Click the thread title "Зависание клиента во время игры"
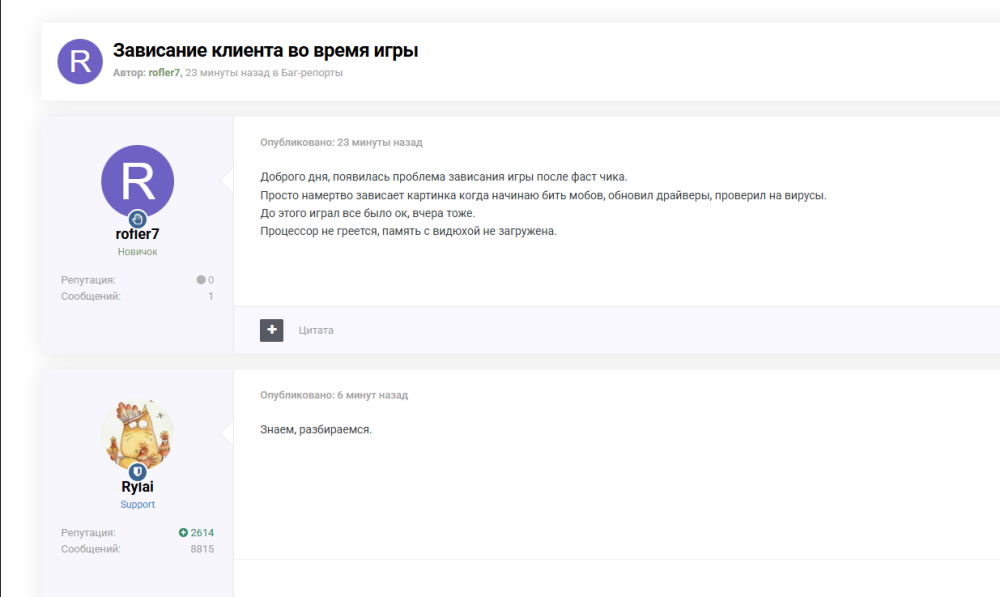This screenshot has width=1000, height=597. click(266, 49)
